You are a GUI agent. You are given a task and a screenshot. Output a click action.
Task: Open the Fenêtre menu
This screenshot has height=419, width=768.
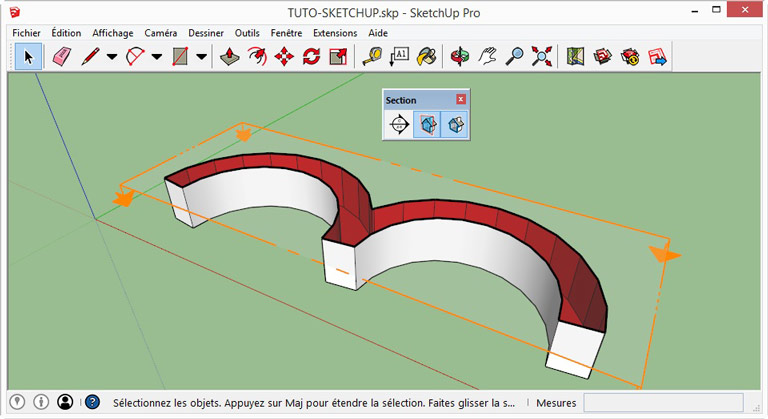pyautogui.click(x=286, y=33)
